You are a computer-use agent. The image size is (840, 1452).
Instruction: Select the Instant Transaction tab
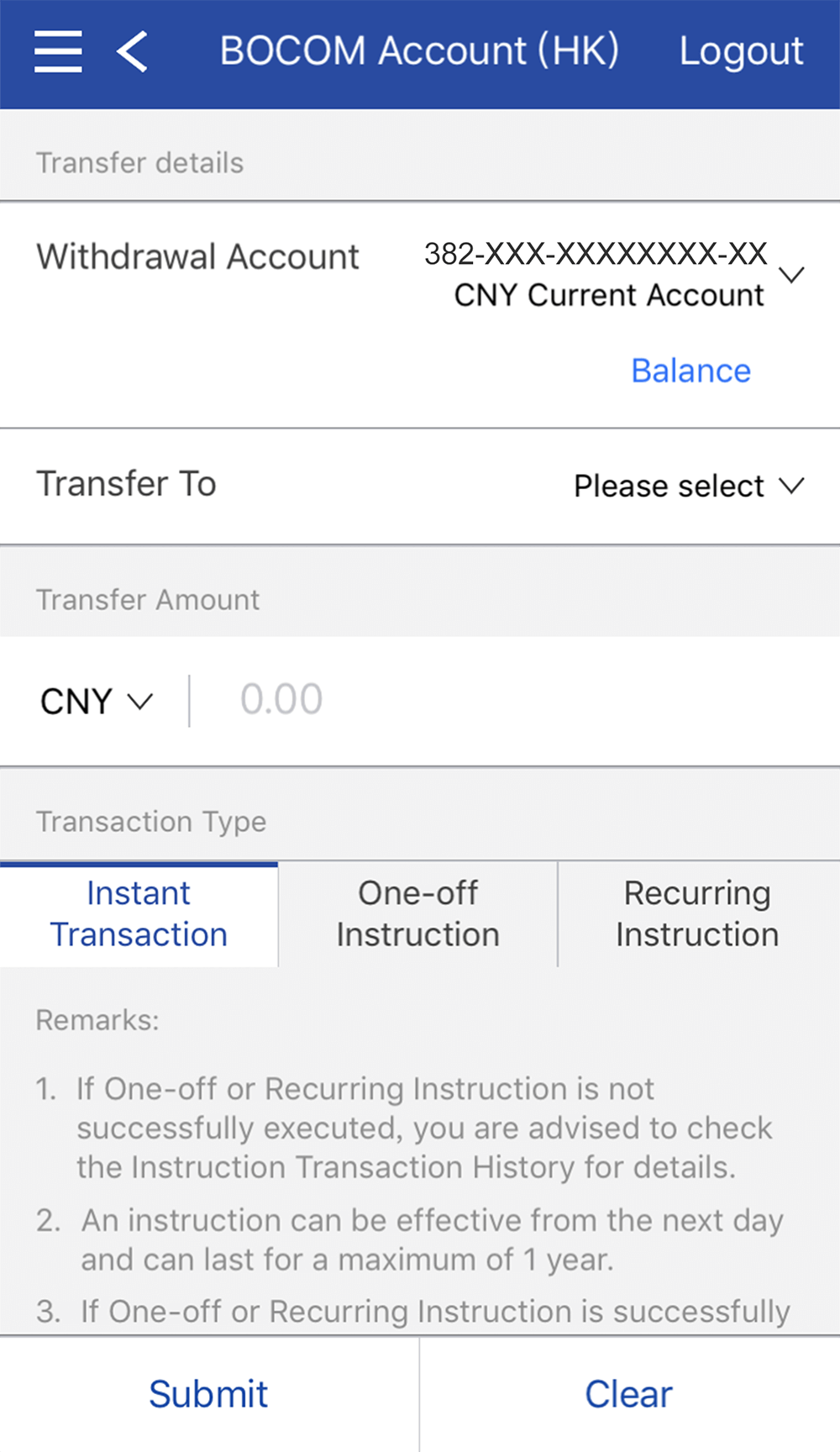point(139,914)
